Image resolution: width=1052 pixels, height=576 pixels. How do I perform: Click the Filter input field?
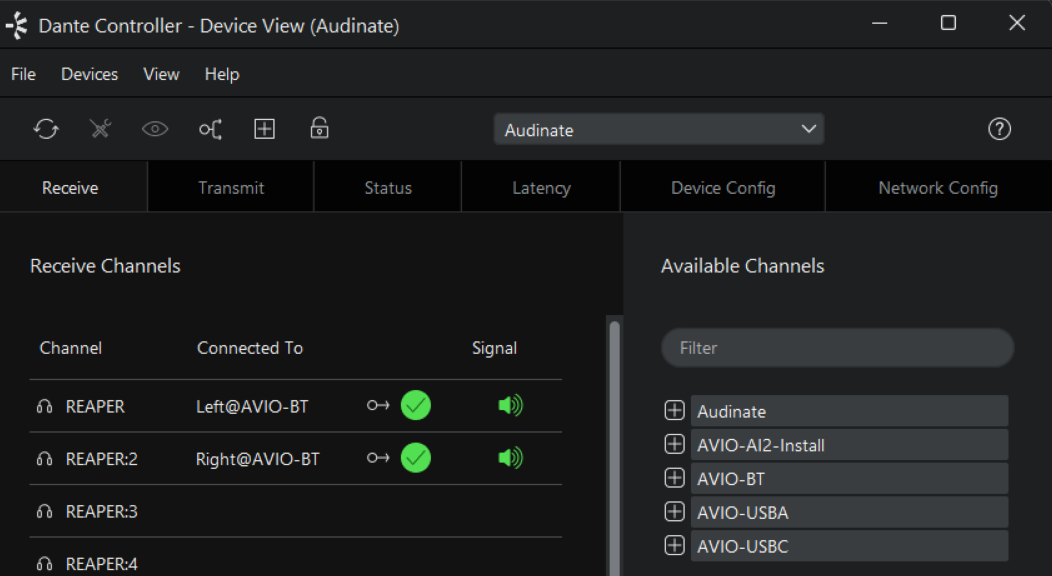[837, 347]
